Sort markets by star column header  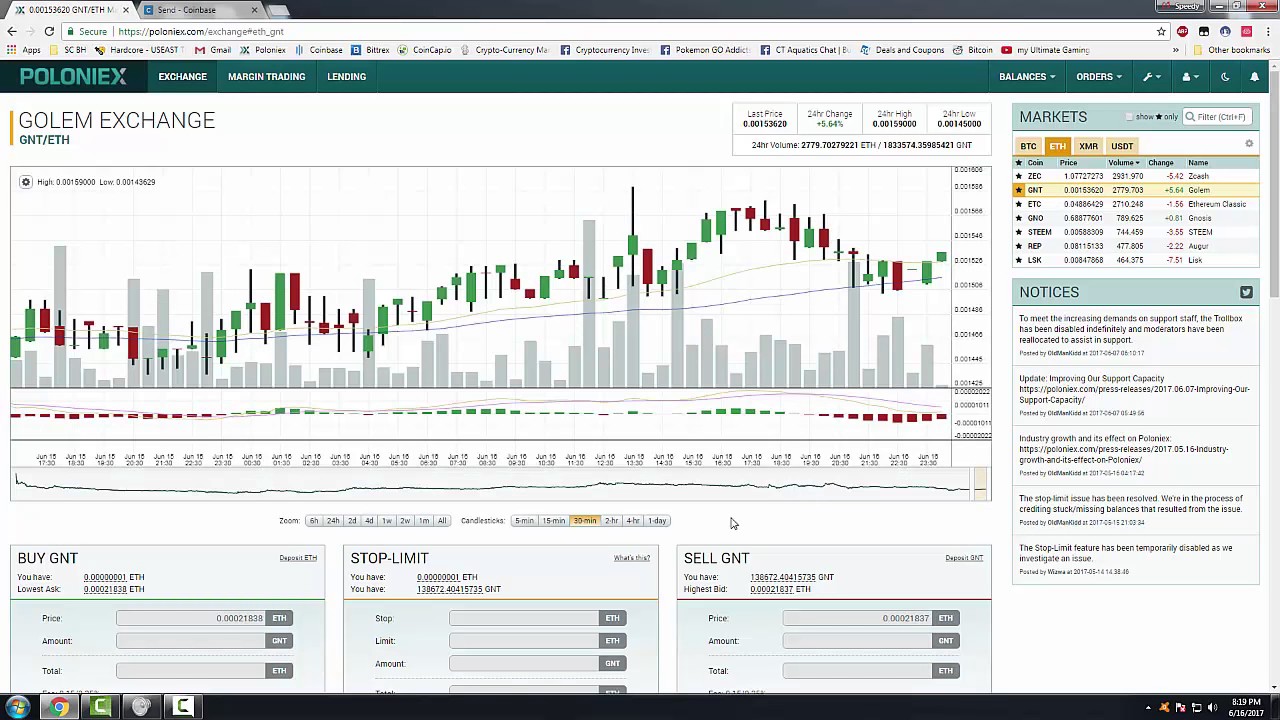click(x=1019, y=163)
